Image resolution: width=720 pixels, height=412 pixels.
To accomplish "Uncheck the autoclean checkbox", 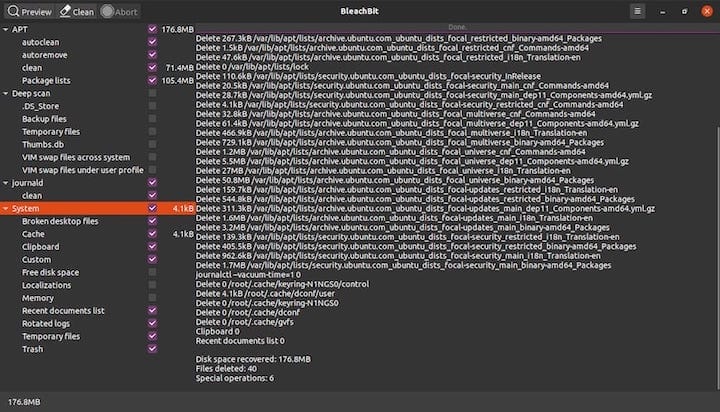I will 152,42.
